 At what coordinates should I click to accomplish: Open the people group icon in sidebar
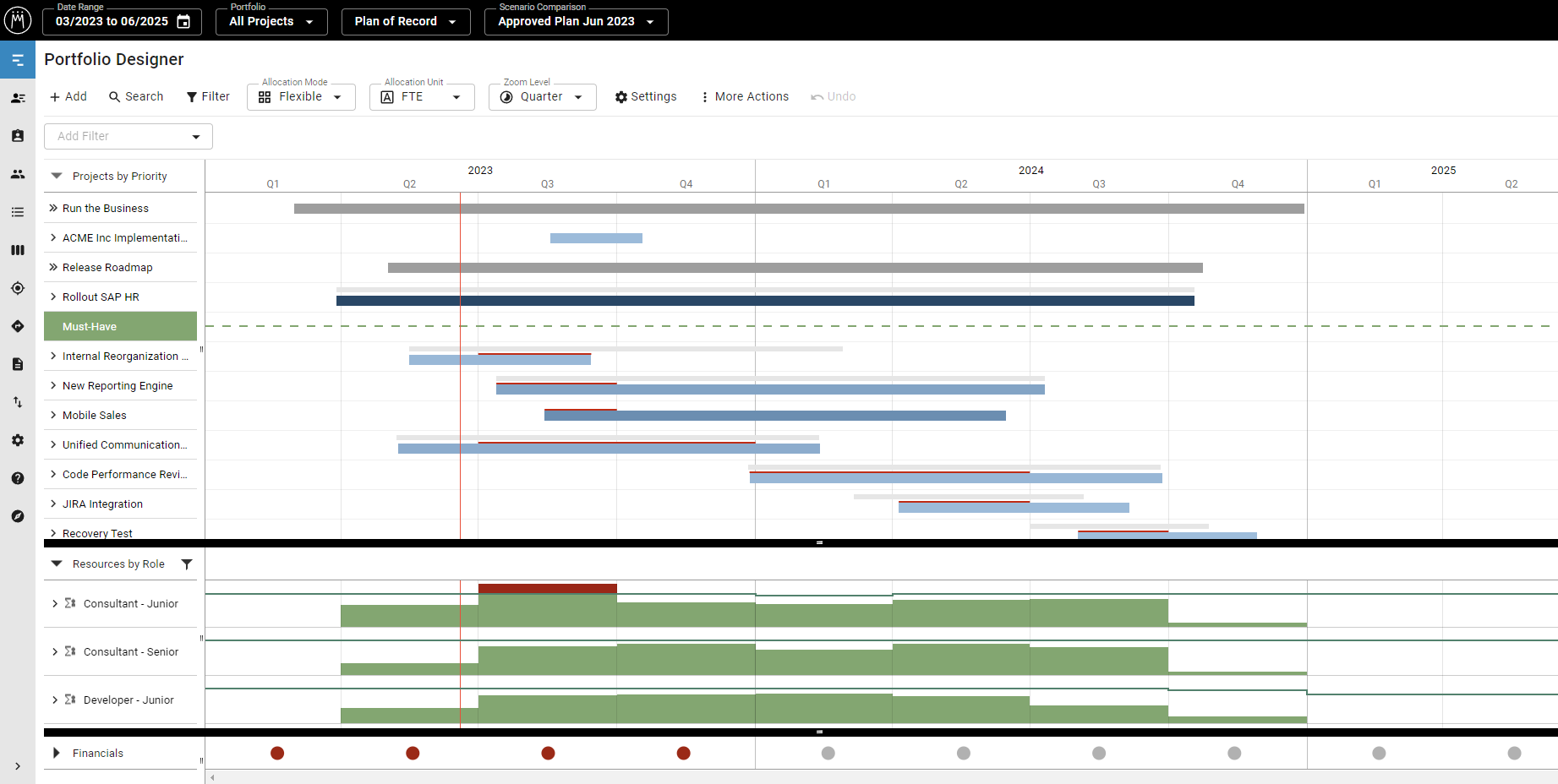tap(18, 174)
